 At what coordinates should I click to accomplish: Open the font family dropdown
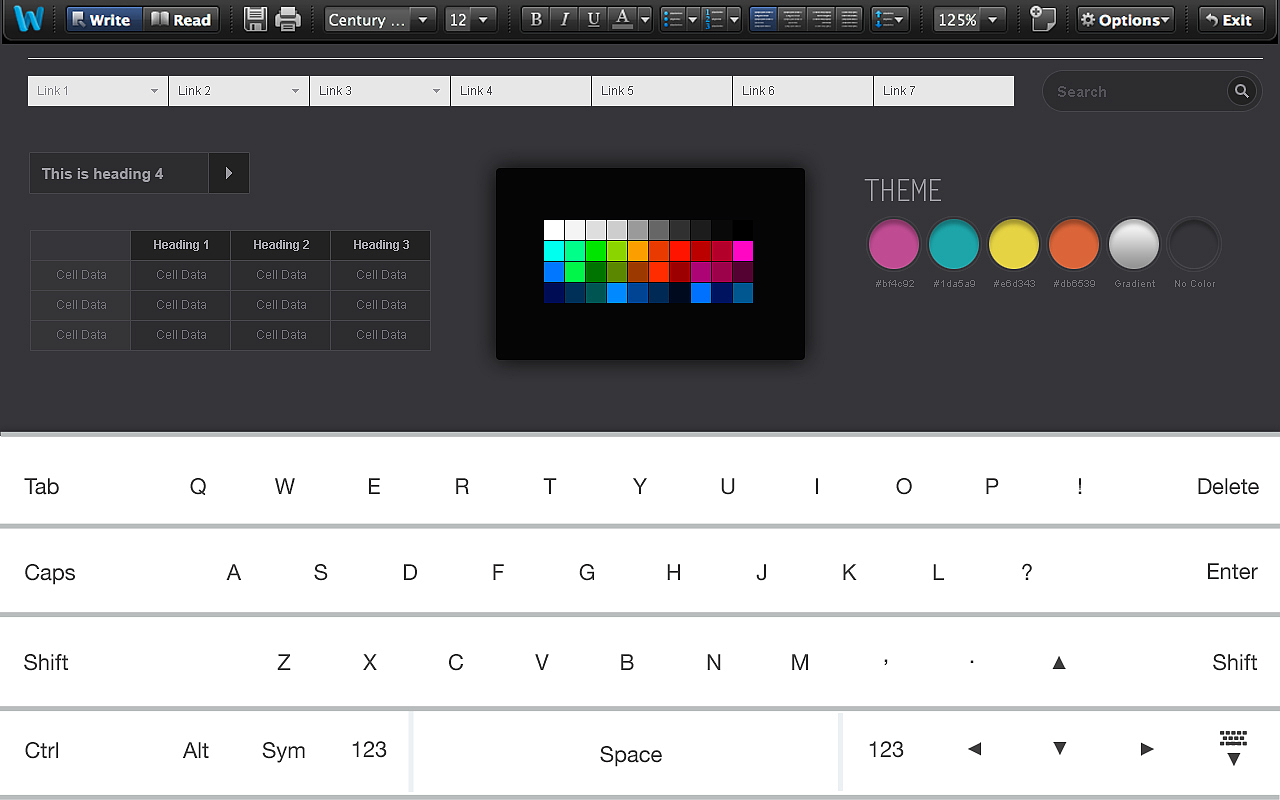(380, 19)
